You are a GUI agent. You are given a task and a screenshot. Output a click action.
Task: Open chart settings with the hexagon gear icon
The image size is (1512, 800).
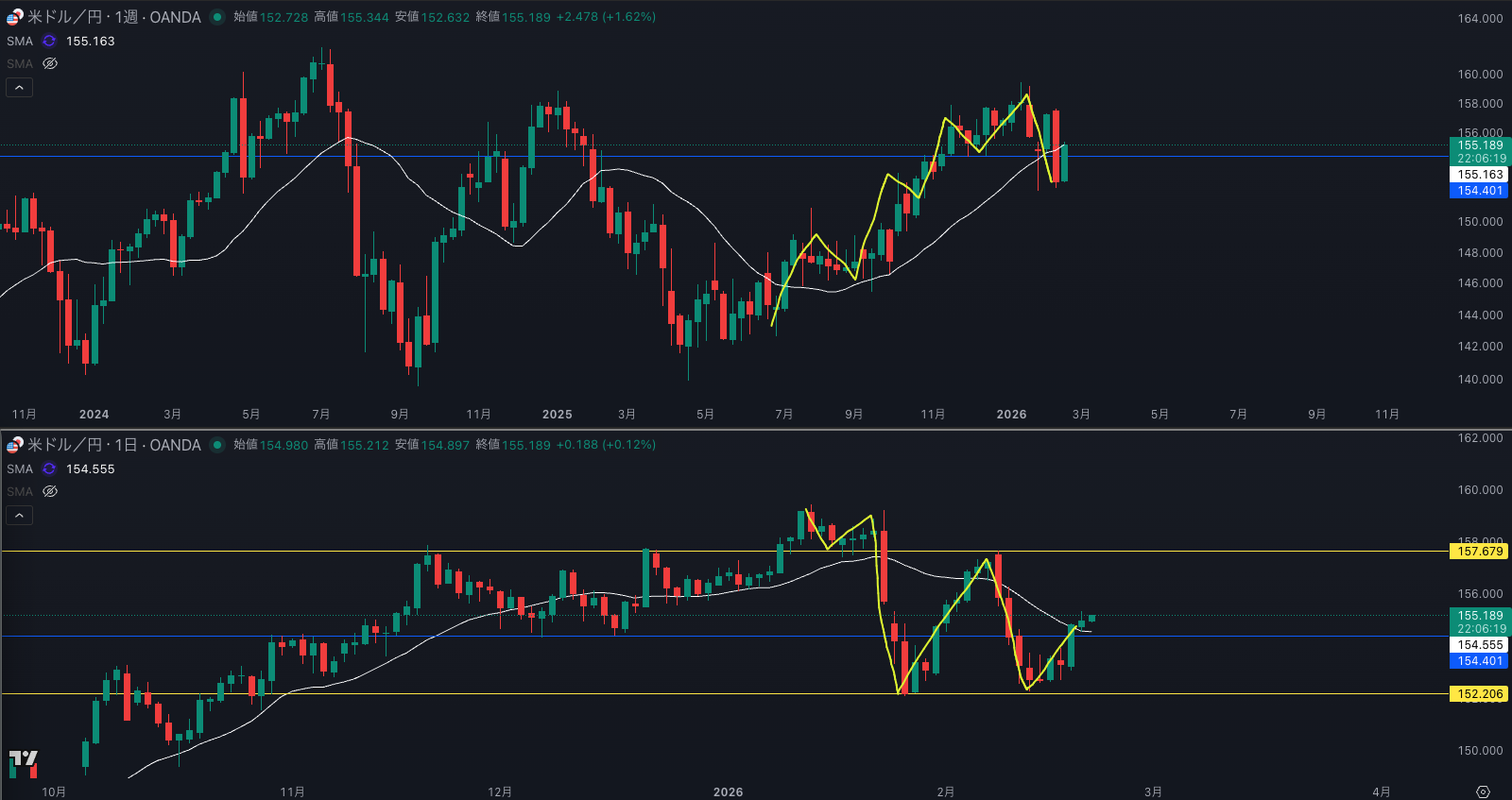1483,791
